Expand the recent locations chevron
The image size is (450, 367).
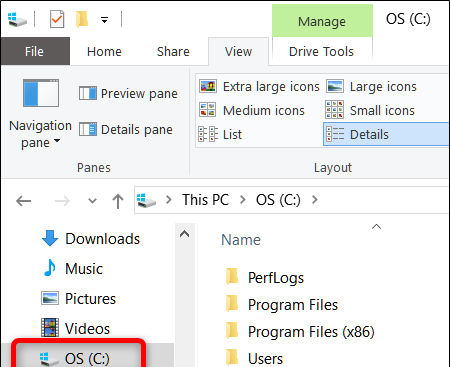tap(92, 201)
